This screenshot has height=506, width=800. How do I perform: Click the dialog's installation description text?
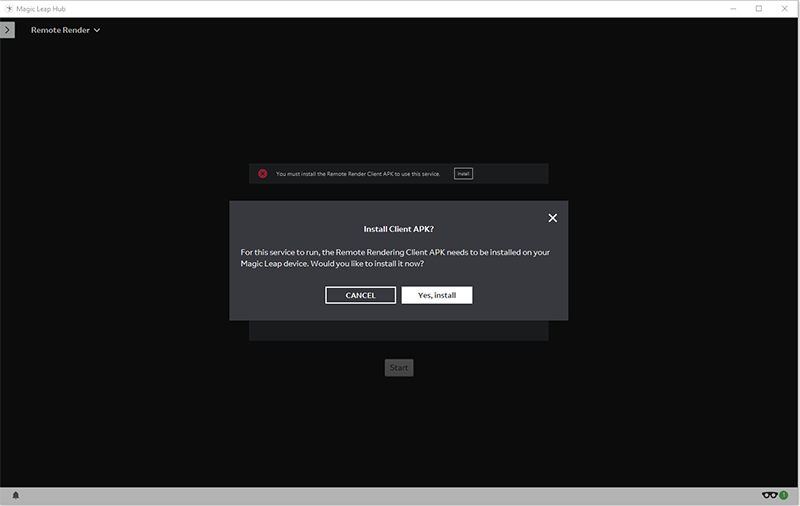[x=395, y=258]
